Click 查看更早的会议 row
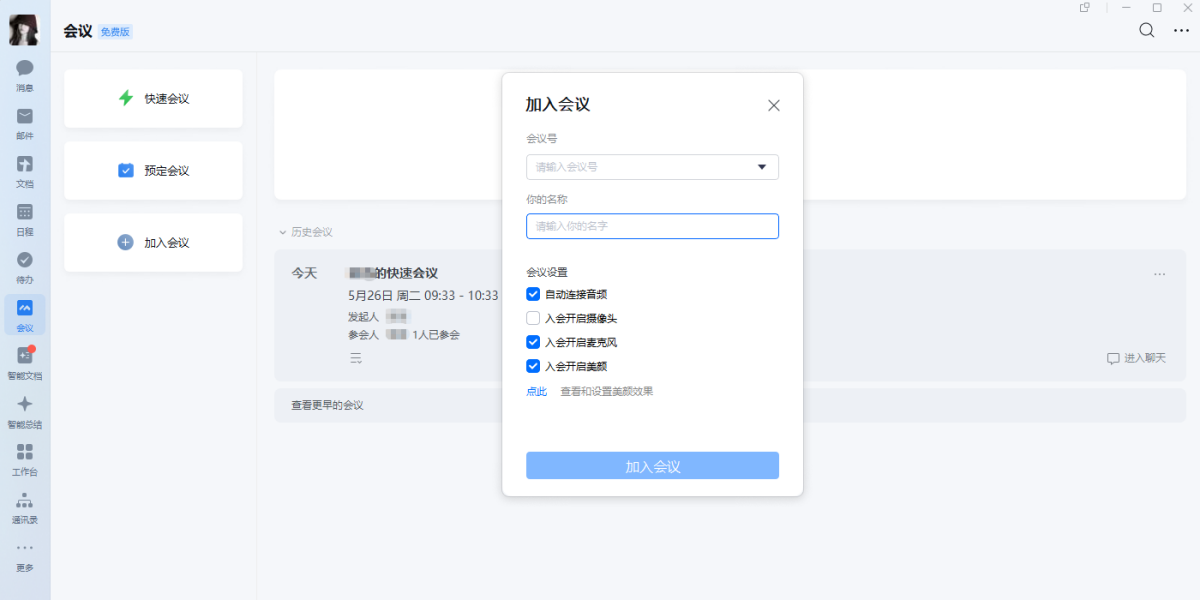 point(730,405)
